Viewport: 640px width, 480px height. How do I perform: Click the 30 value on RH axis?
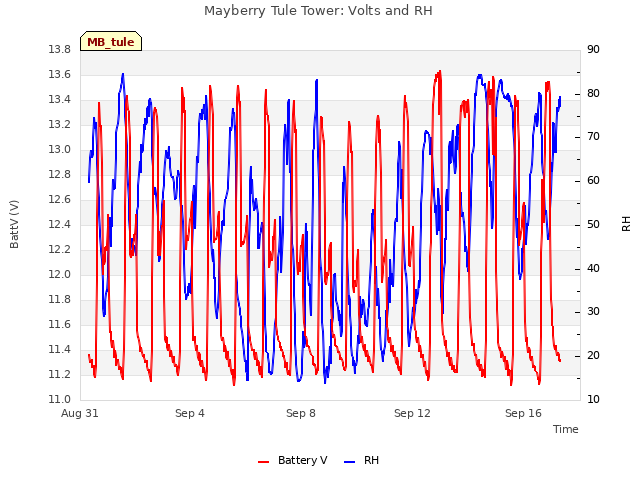593,312
